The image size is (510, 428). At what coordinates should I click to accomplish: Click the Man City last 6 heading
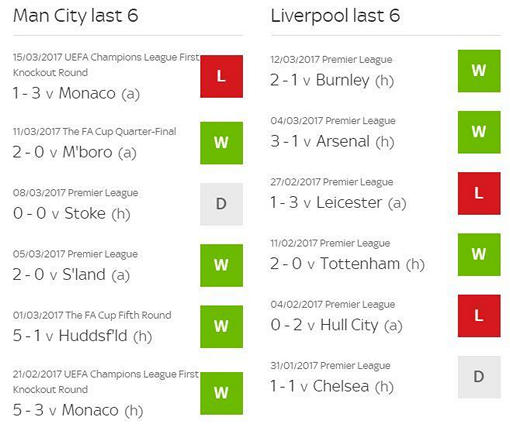click(x=75, y=16)
